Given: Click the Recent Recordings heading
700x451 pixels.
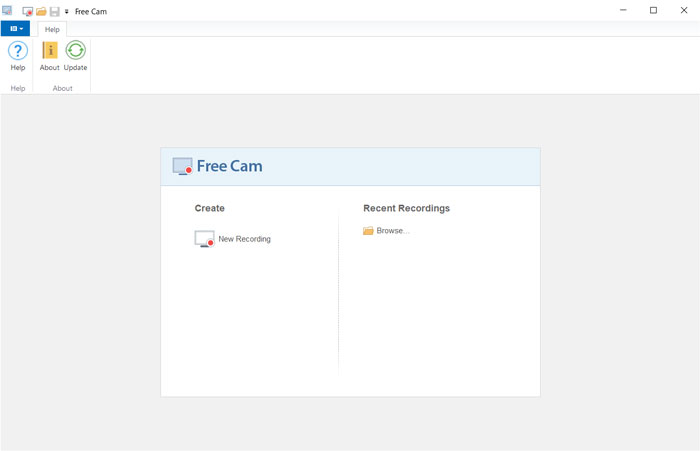Looking at the screenshot, I should pyautogui.click(x=406, y=208).
